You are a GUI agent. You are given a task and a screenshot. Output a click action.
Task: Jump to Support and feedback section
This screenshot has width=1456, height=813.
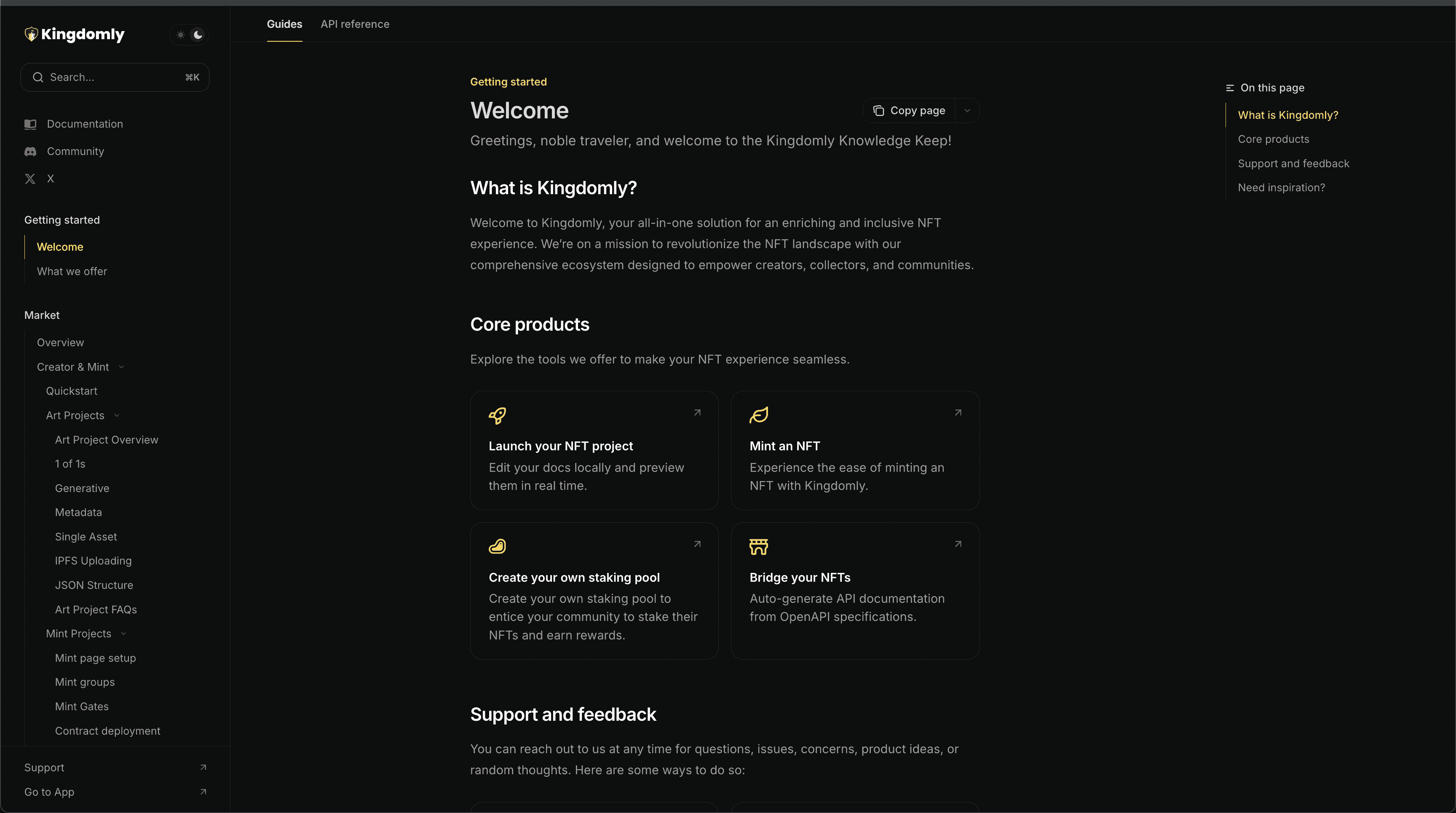(1293, 164)
